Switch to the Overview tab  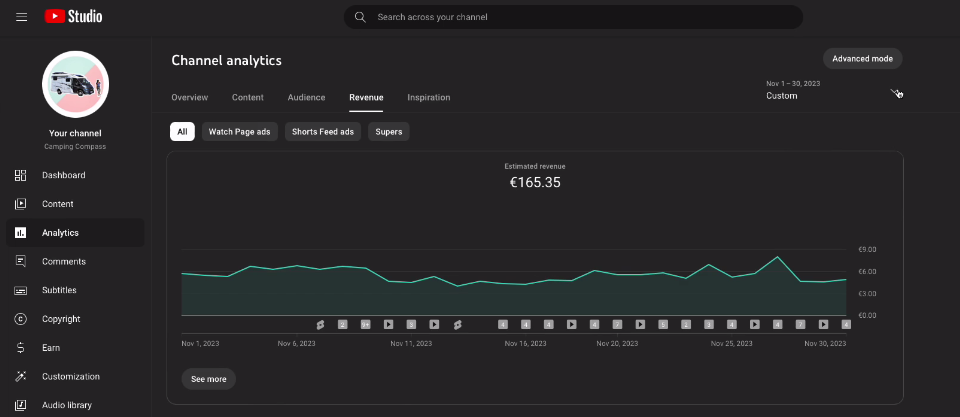(190, 97)
